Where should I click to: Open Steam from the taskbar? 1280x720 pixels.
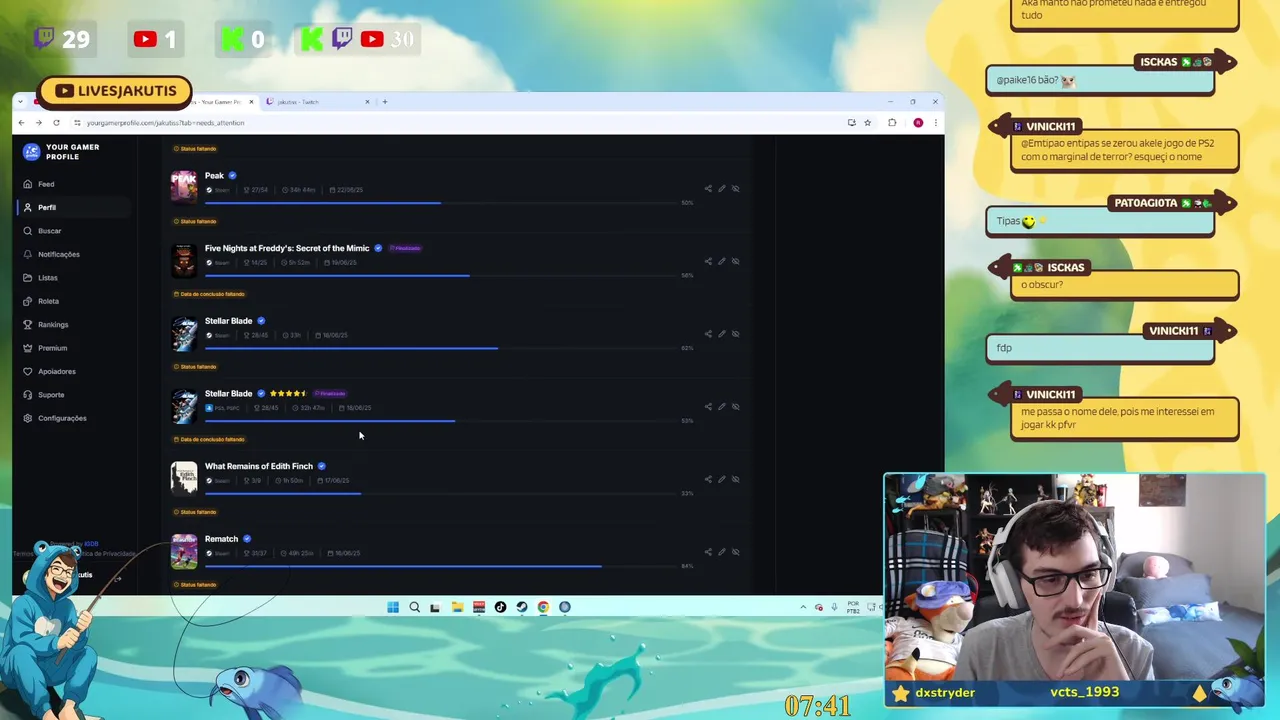pyautogui.click(x=522, y=607)
